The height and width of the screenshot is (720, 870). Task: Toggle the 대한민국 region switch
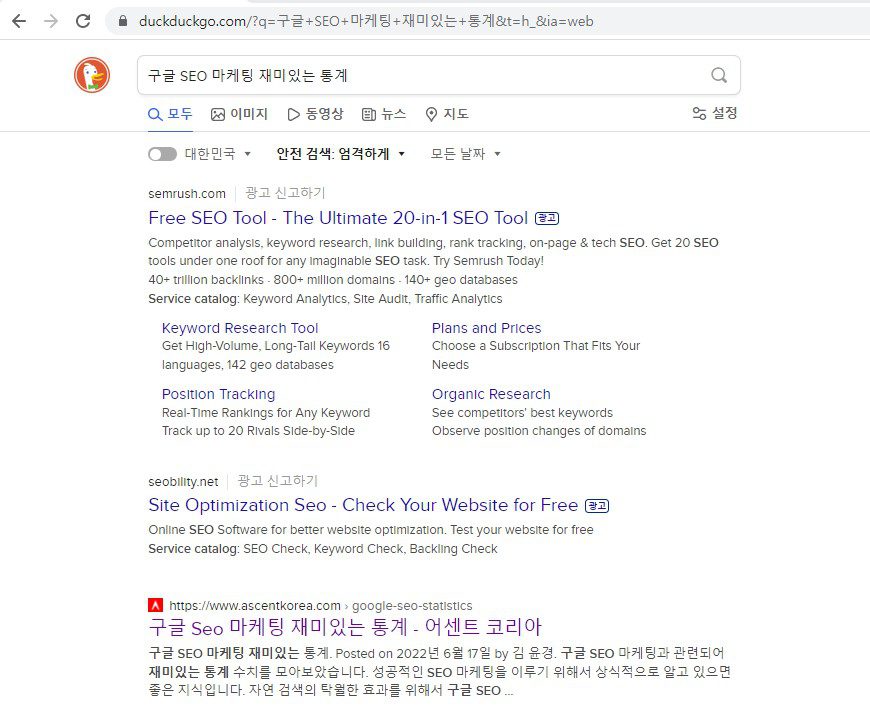tap(162, 154)
